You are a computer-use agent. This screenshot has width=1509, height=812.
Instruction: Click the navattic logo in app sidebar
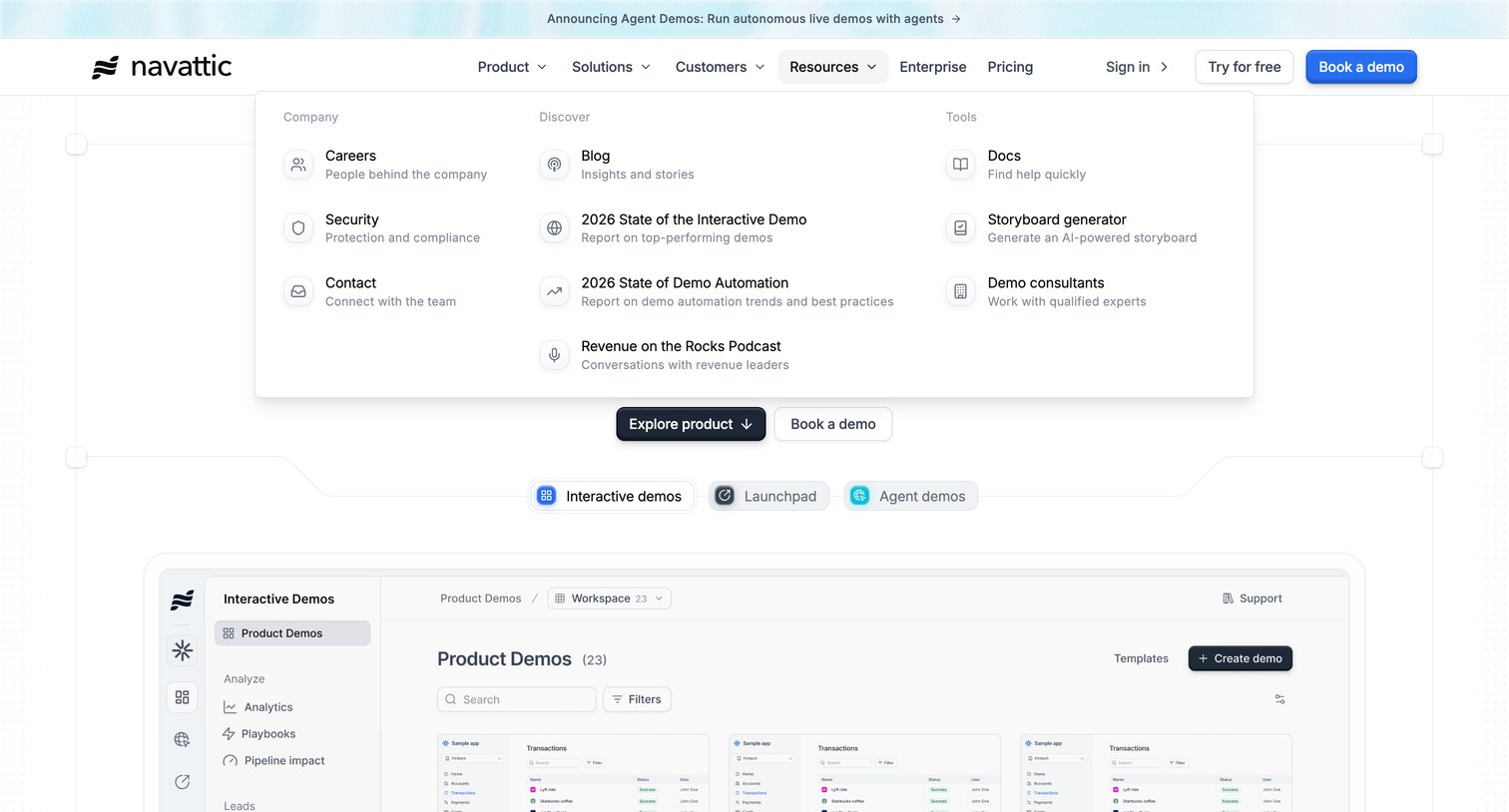click(182, 600)
